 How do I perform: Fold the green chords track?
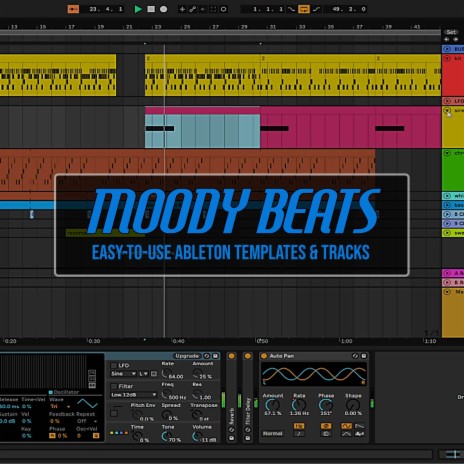[x=447, y=153]
